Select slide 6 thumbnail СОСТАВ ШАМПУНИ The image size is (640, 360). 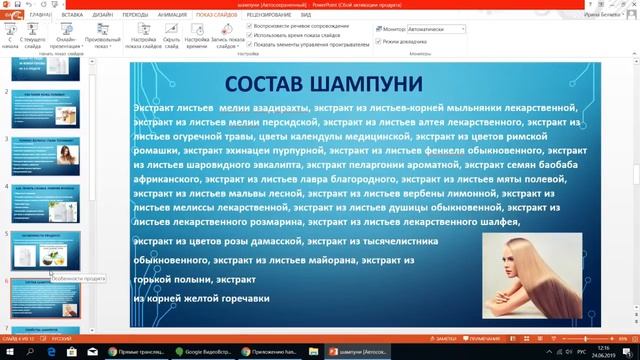point(46,298)
